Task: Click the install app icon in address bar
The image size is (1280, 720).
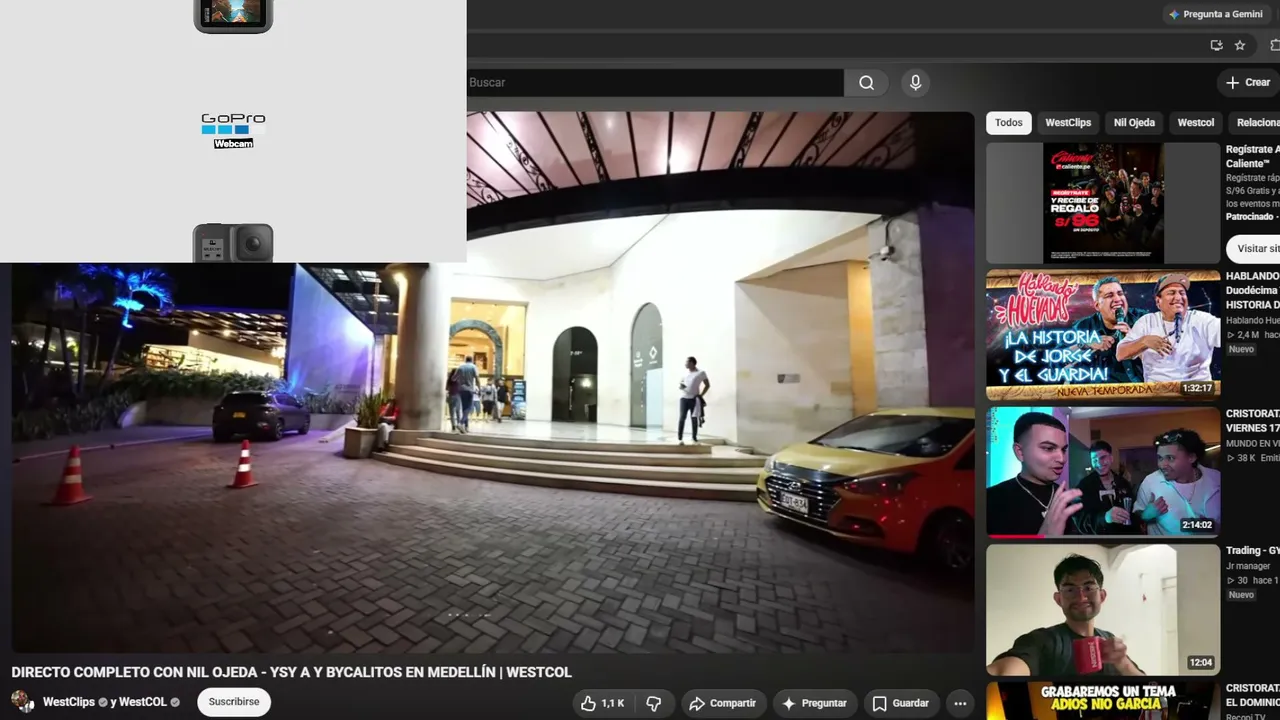Action: coord(1216,45)
